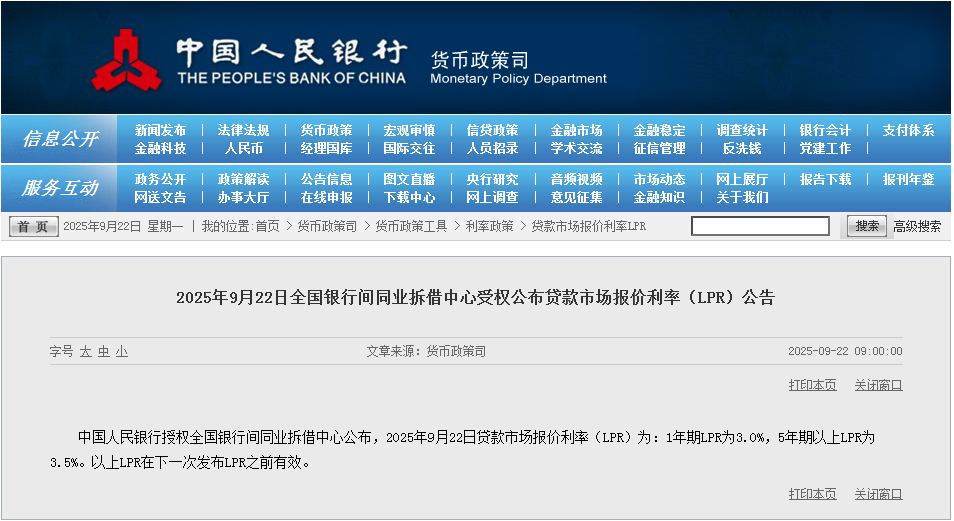
Task: Click 文章来源: 货币政策司 text
Action: (x=426, y=351)
